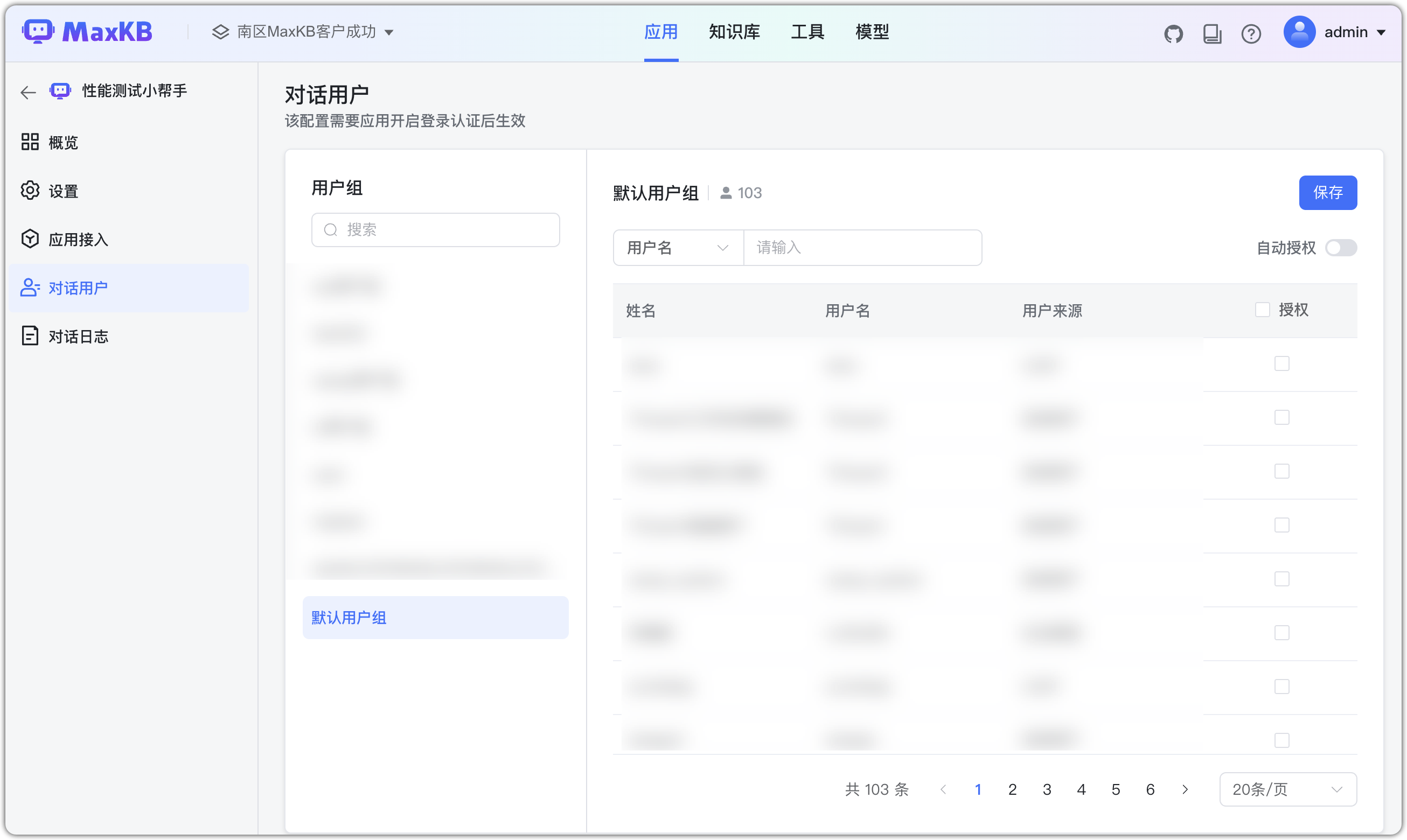
Task: Check 授权 checkbox in fourth table row
Action: point(1281,524)
